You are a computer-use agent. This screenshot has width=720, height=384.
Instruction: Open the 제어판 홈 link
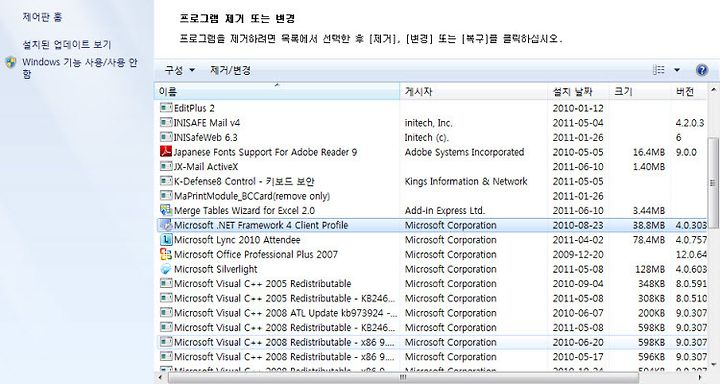pos(42,17)
